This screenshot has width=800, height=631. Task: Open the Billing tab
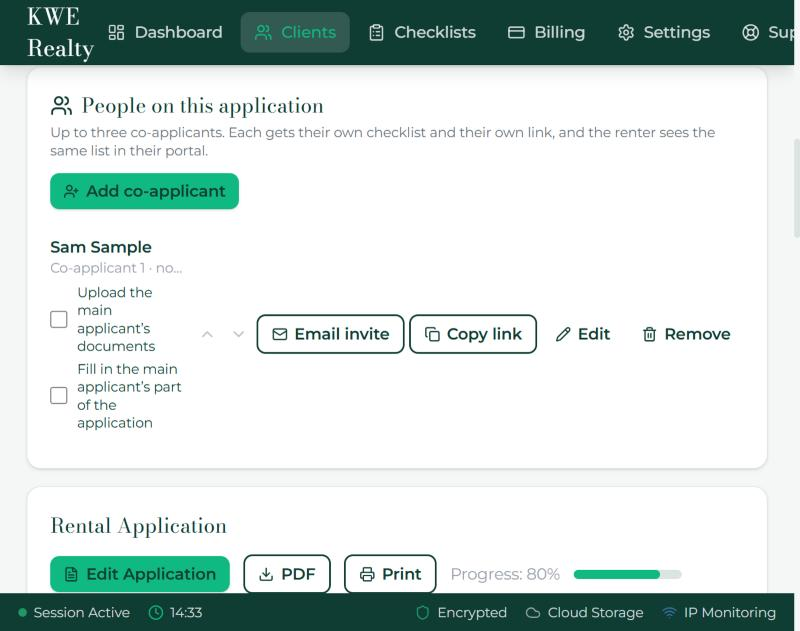(546, 32)
